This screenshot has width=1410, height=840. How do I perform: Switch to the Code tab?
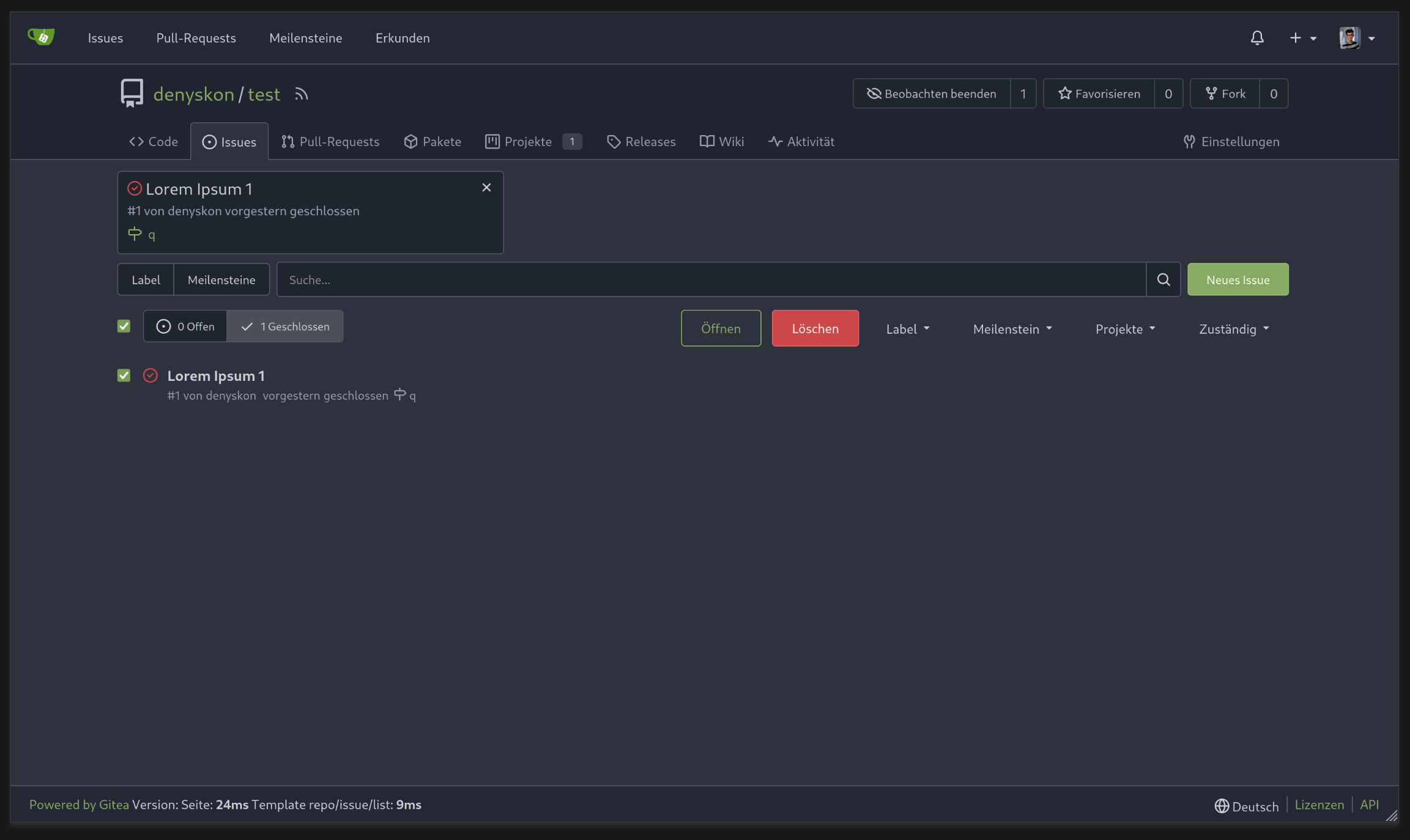click(x=154, y=141)
